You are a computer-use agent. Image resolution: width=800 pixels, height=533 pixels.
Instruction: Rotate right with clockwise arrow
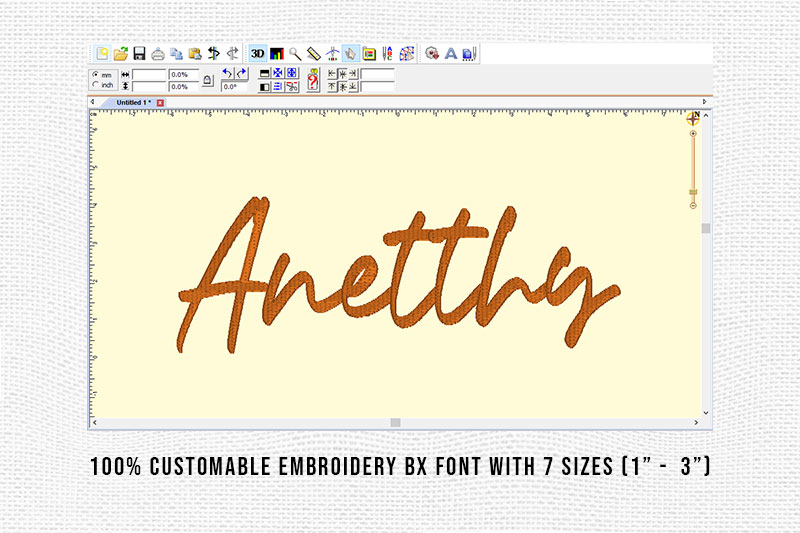(x=241, y=73)
